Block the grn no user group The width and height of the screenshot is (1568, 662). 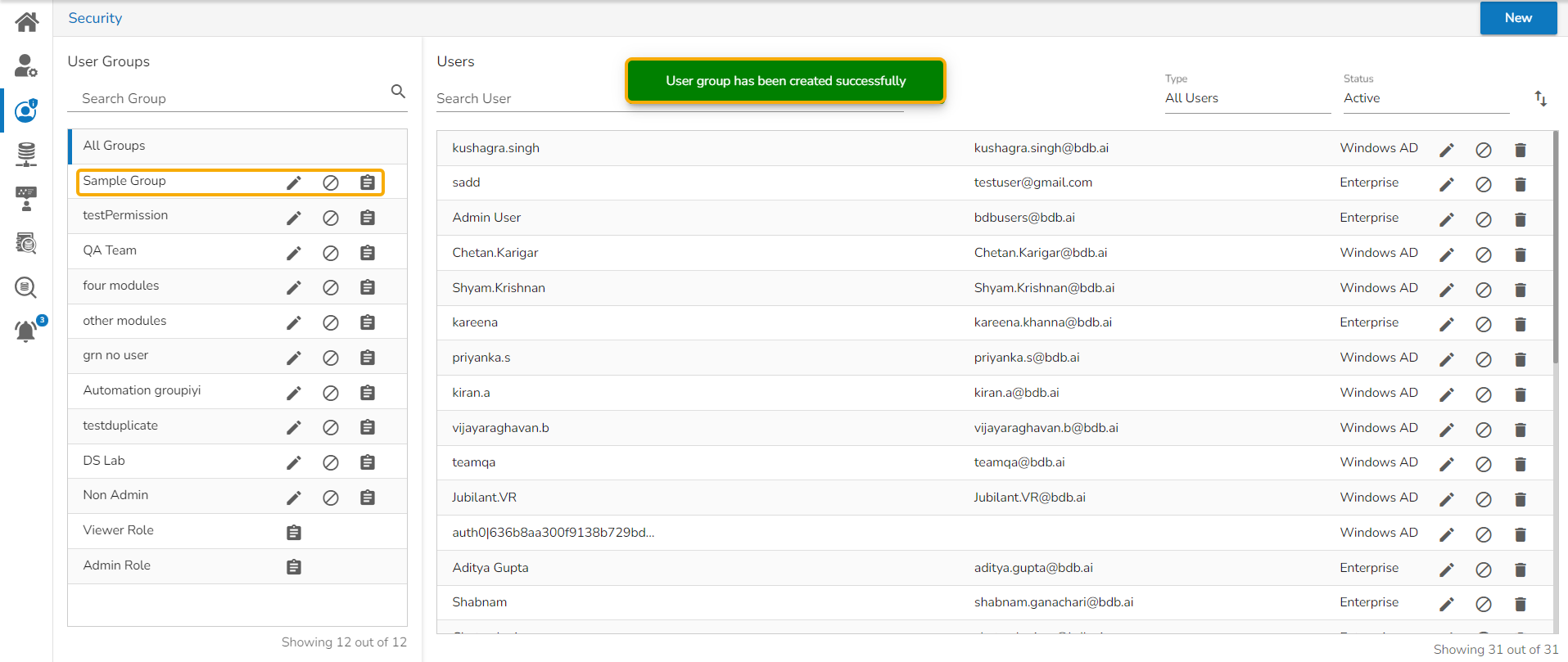click(x=331, y=358)
